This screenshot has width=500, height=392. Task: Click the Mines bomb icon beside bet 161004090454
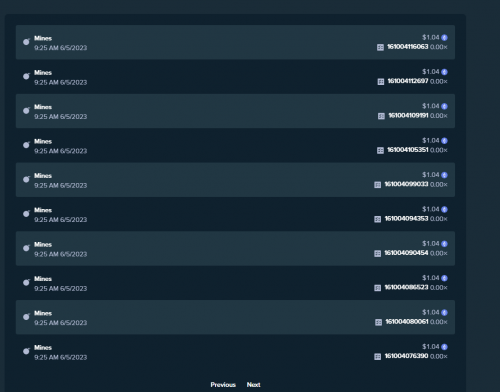[26, 248]
